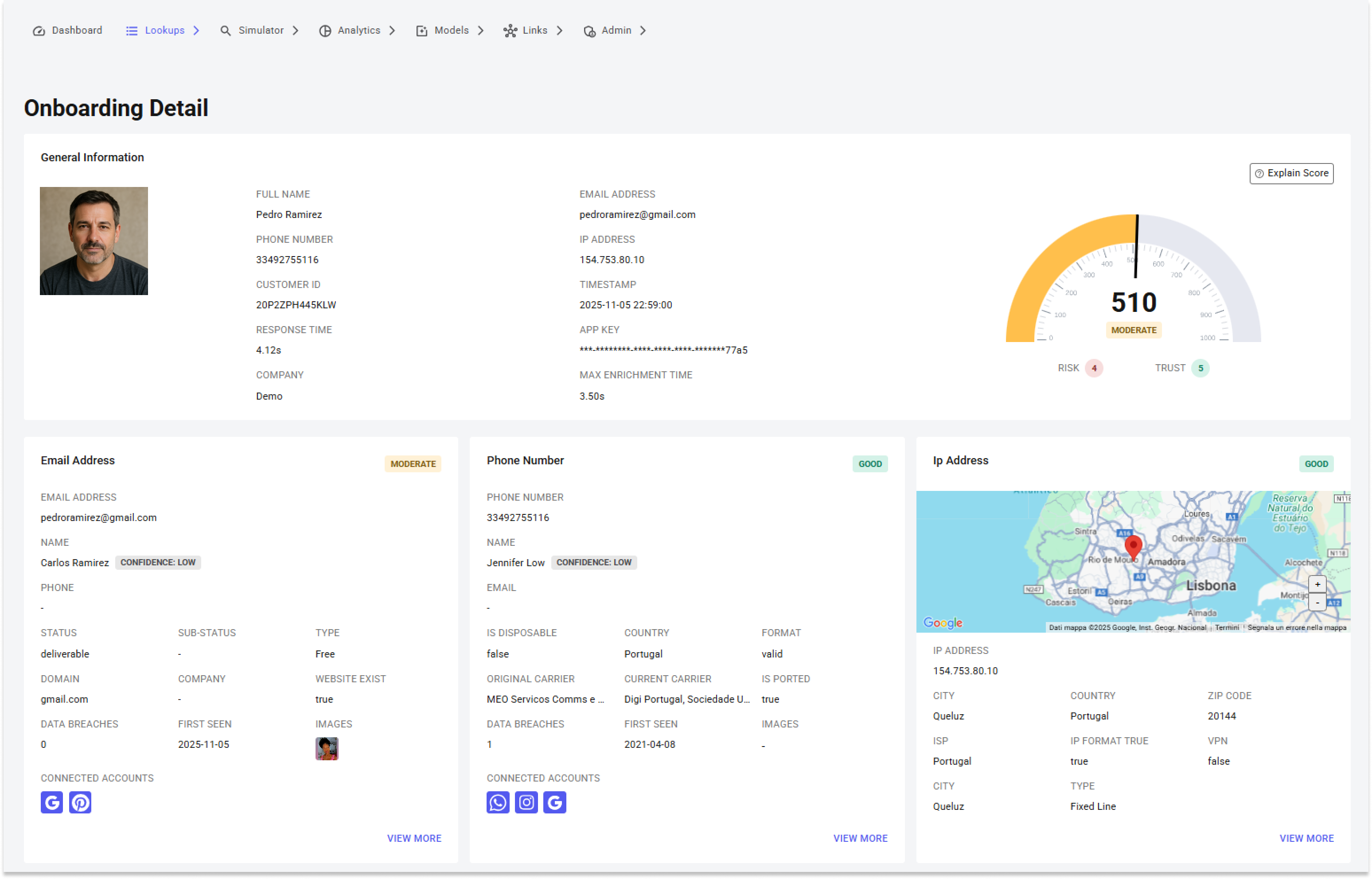This screenshot has width=1372, height=879.
Task: Click the Google icon under Phone connected accounts
Action: point(554,802)
